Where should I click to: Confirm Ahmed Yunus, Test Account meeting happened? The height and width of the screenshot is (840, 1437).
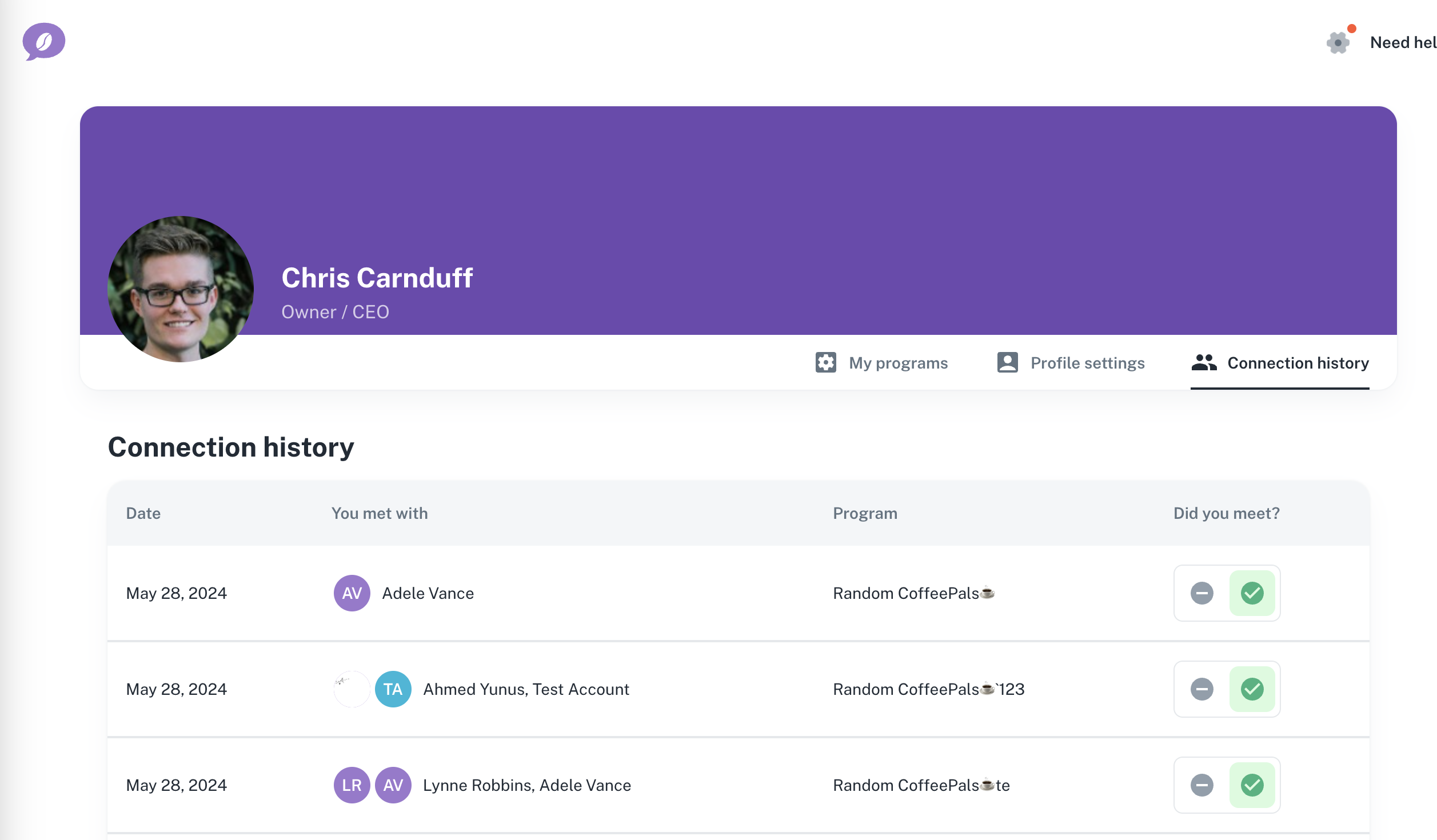[x=1252, y=689]
